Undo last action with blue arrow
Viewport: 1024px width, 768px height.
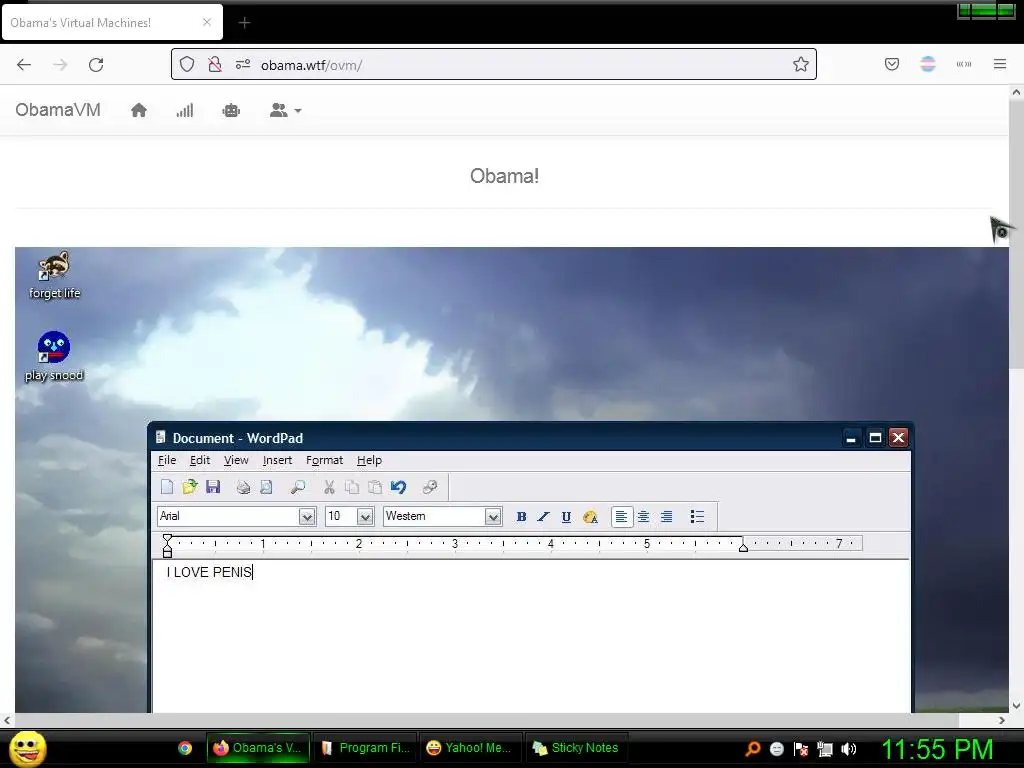pos(398,487)
